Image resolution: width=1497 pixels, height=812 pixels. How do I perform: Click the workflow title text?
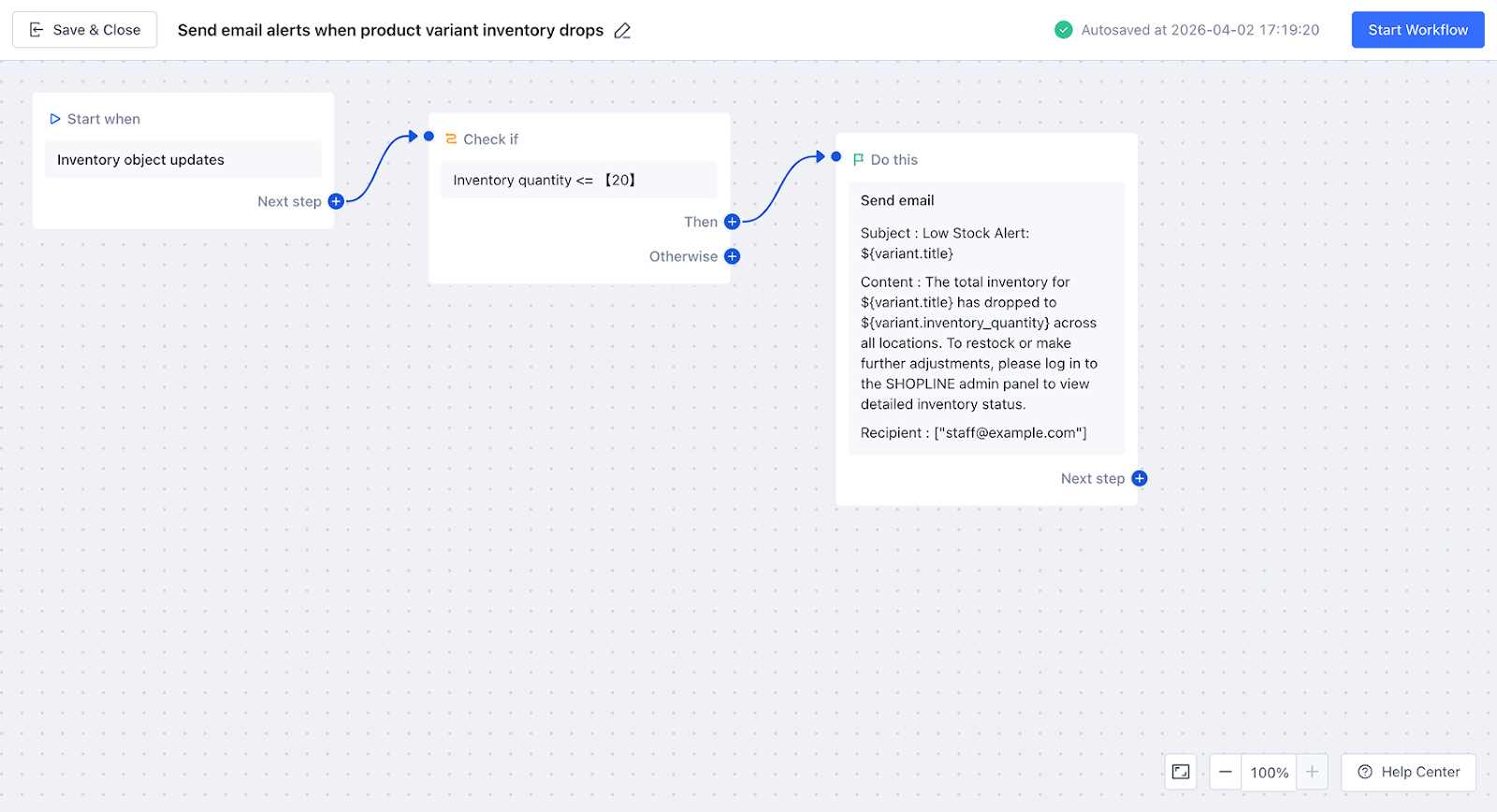tap(390, 30)
